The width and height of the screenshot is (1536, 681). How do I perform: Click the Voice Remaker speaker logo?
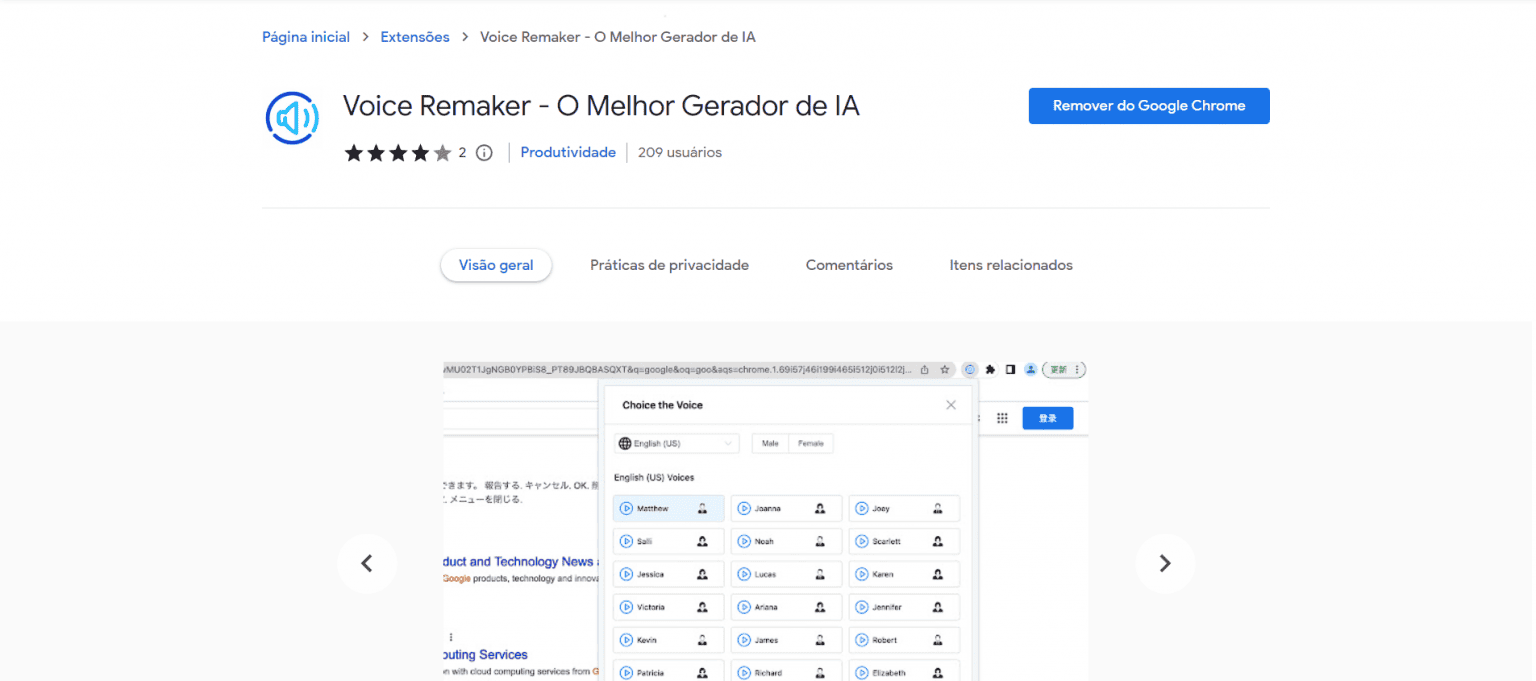pos(291,117)
